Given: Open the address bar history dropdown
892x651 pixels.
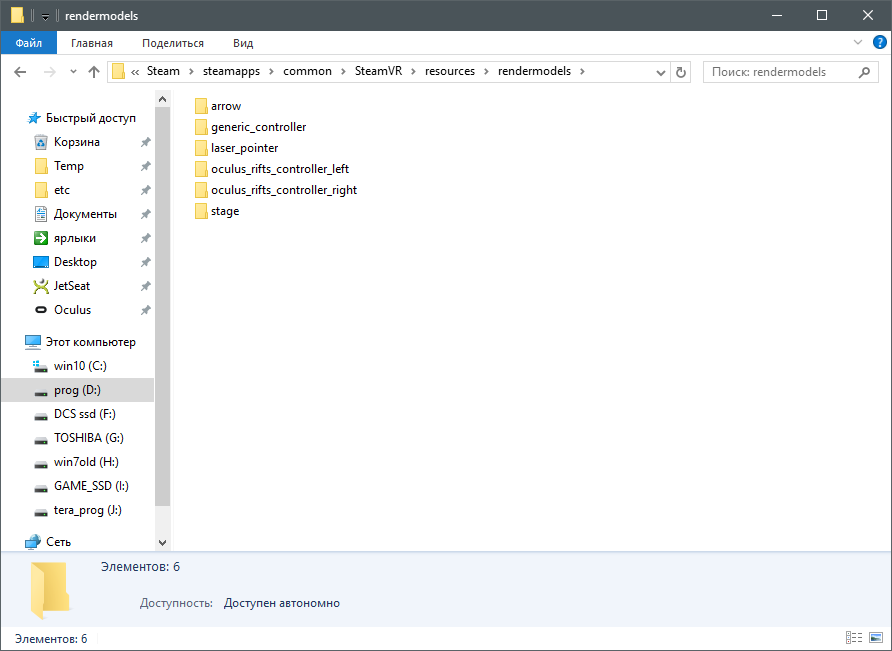Looking at the screenshot, I should coord(660,72).
